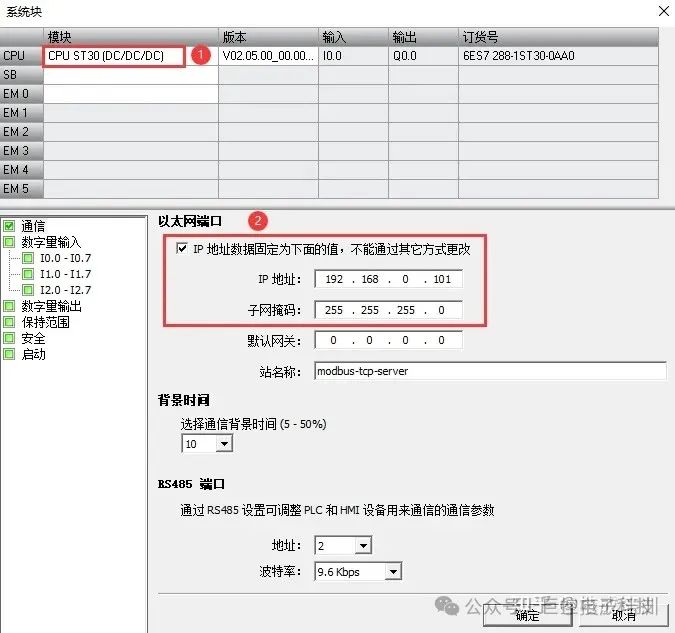Select 启动 label in the tree

tap(33, 354)
